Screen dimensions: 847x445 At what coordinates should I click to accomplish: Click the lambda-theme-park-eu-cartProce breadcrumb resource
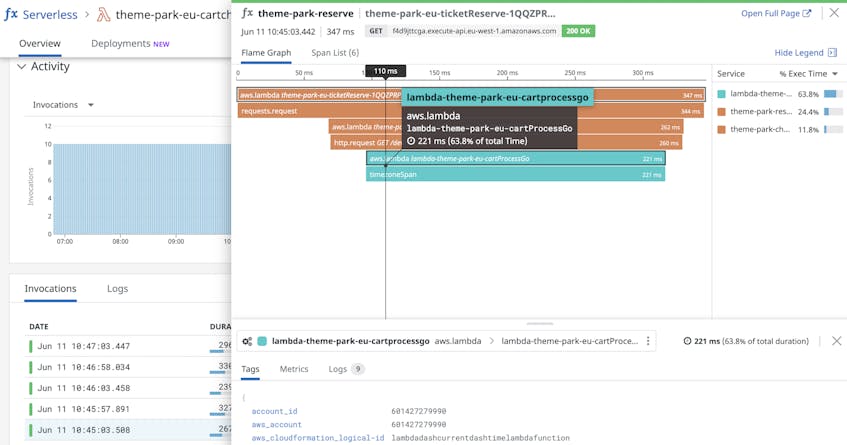coord(569,341)
